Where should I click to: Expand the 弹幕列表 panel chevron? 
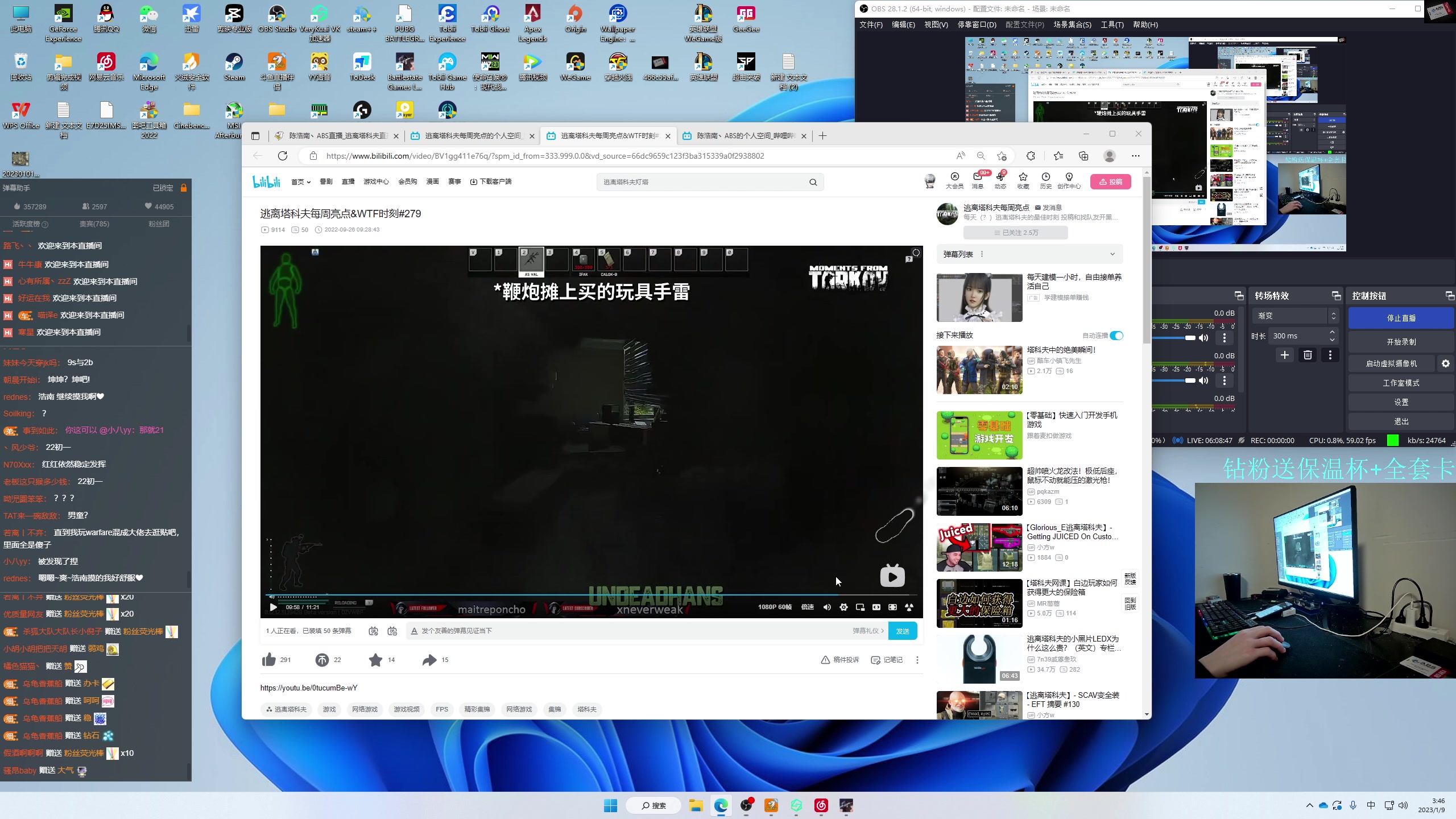point(1112,254)
